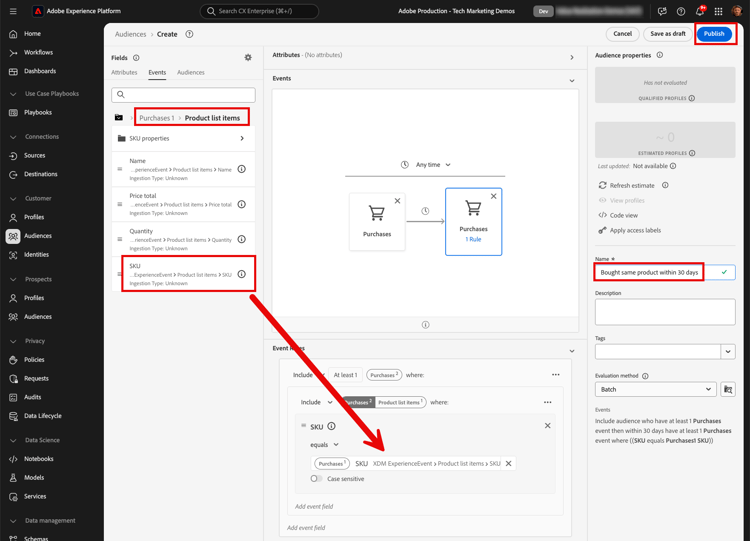
Task: Collapse the Customer sidebar section
Action: coord(13,198)
